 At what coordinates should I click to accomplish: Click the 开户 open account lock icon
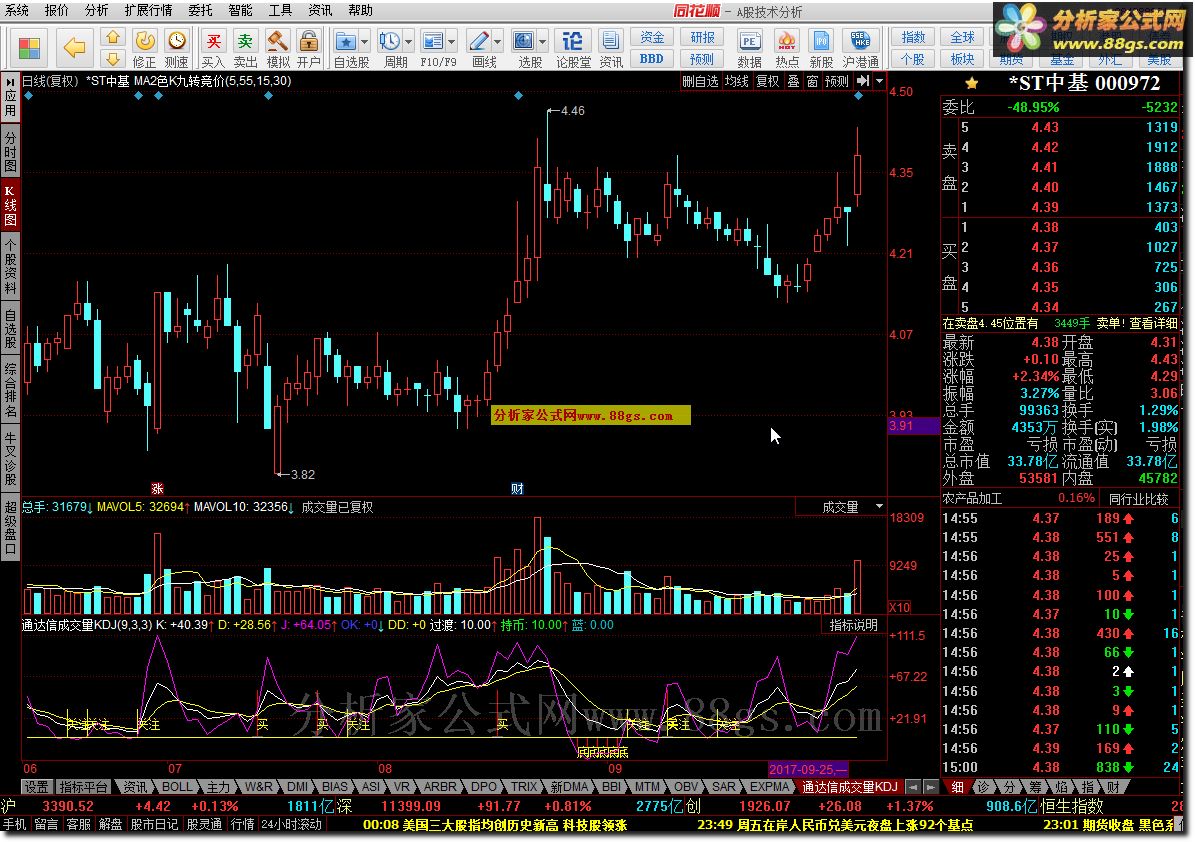[309, 49]
